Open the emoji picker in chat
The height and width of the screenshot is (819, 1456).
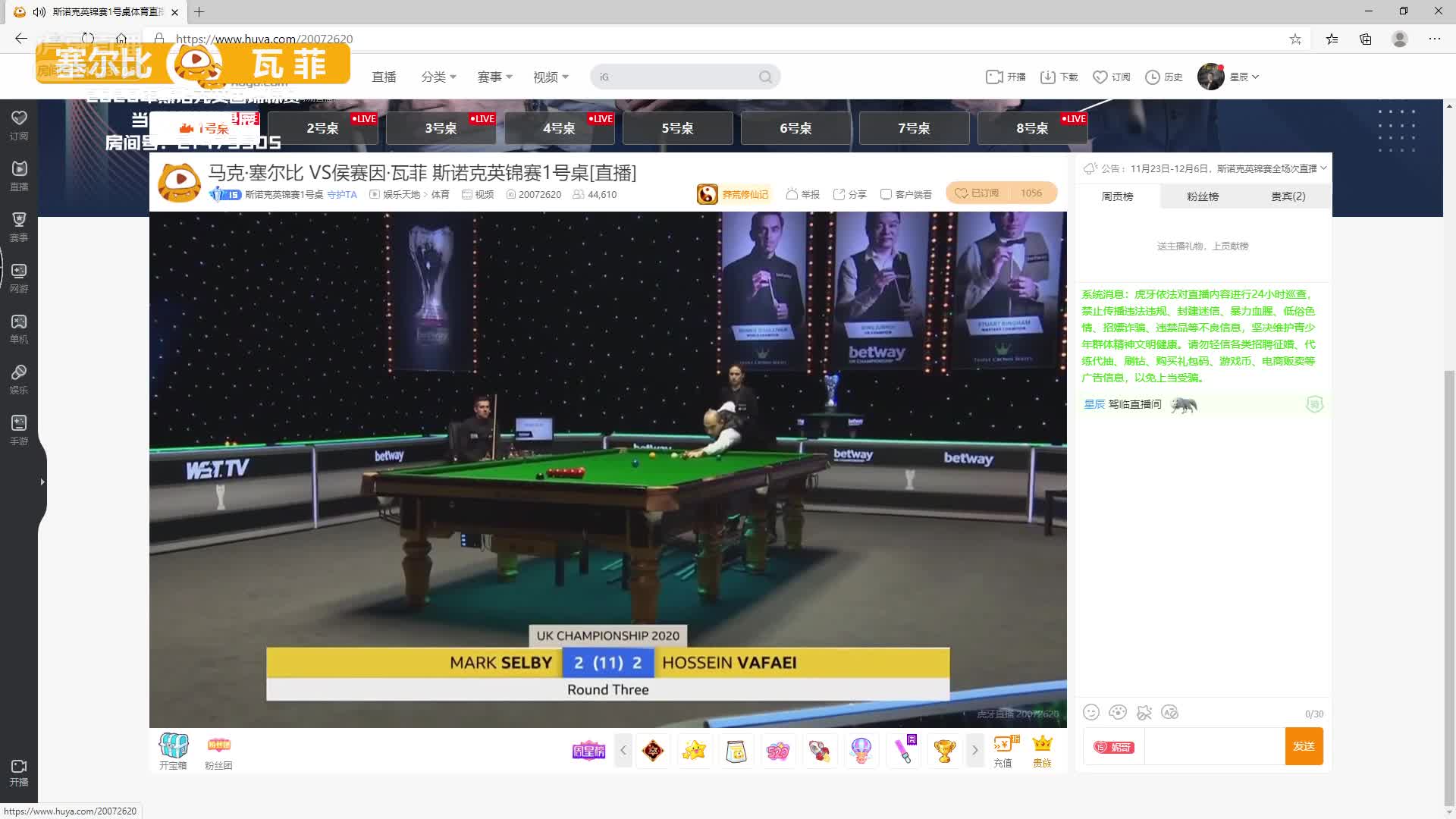1091,712
